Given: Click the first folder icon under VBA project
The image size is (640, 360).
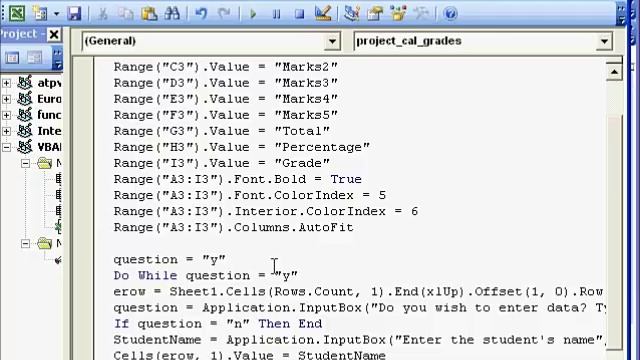Looking at the screenshot, I should 44,163.
